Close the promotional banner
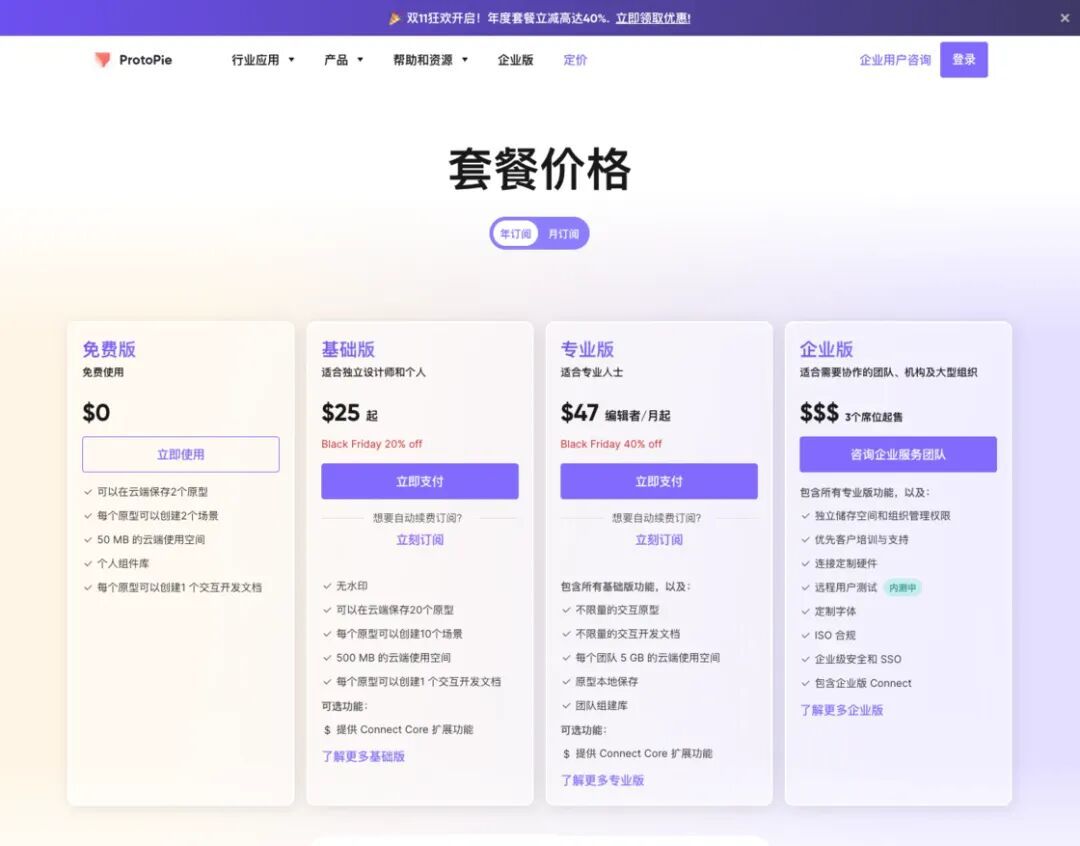This screenshot has width=1080, height=846. 1065,18
